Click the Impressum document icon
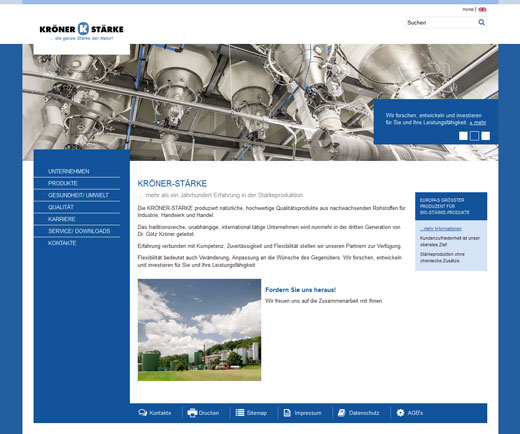The height and width of the screenshot is (434, 520). coord(287,413)
